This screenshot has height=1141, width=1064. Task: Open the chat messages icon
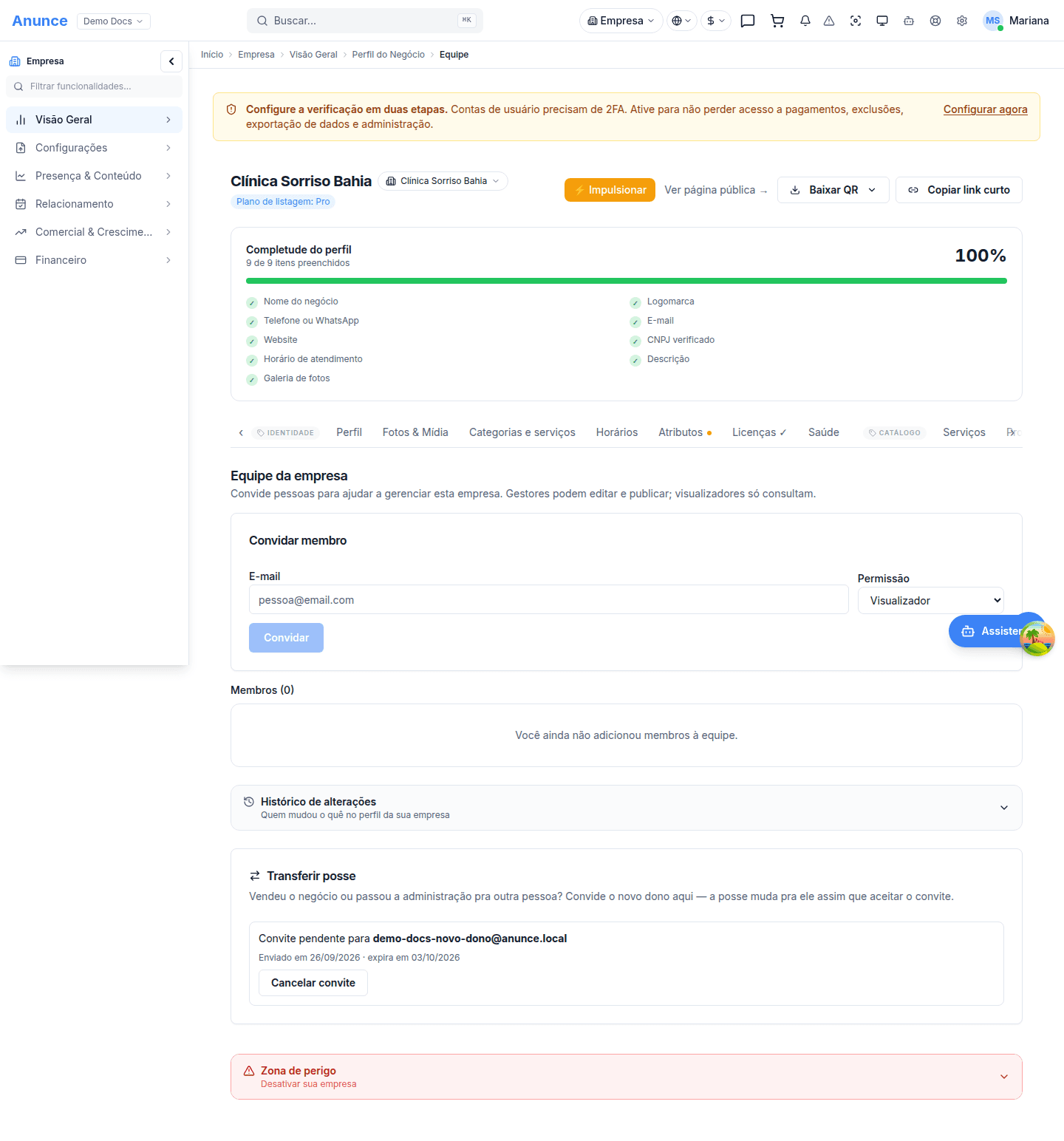point(748,21)
